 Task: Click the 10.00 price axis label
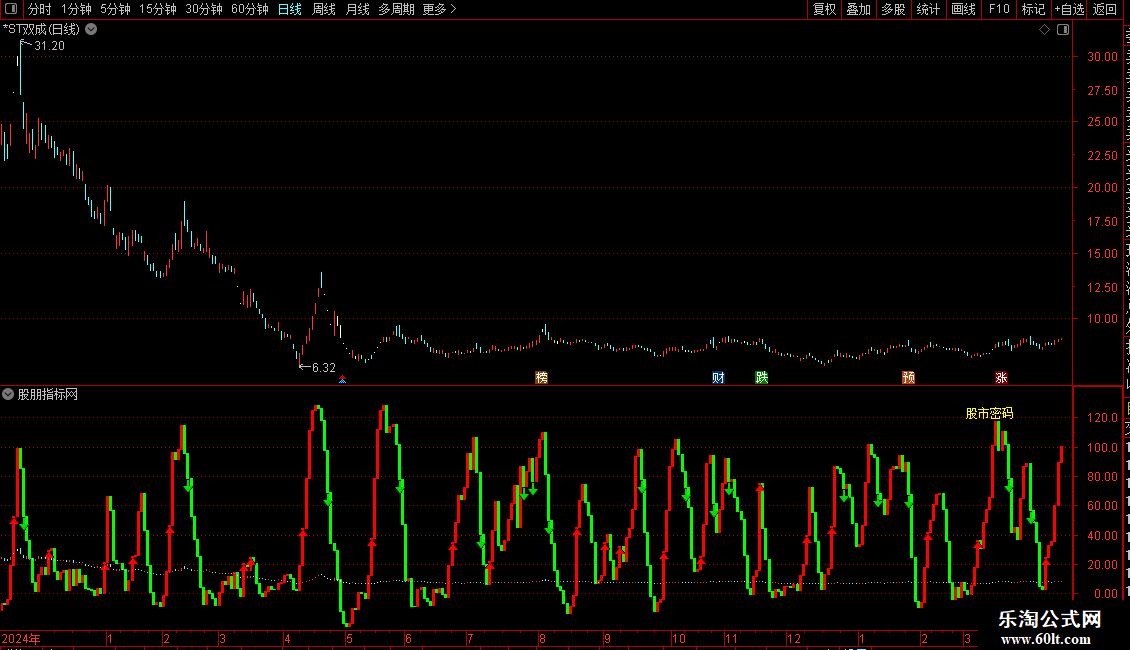(1103, 319)
